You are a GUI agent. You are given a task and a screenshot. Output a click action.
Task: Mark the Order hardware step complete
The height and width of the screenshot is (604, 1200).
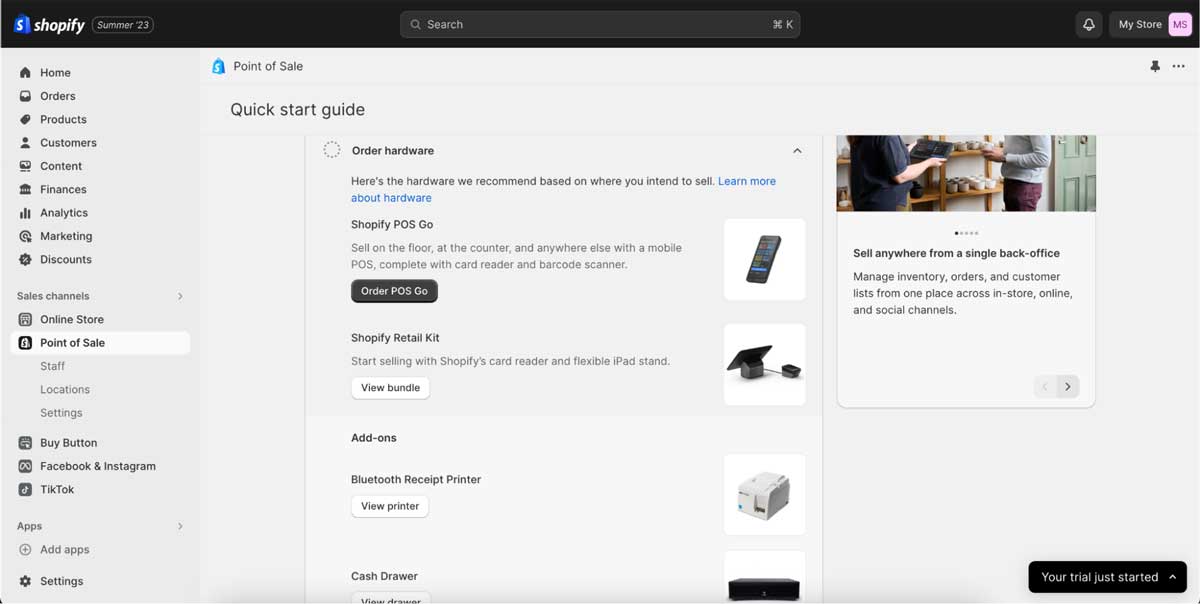pyautogui.click(x=331, y=148)
